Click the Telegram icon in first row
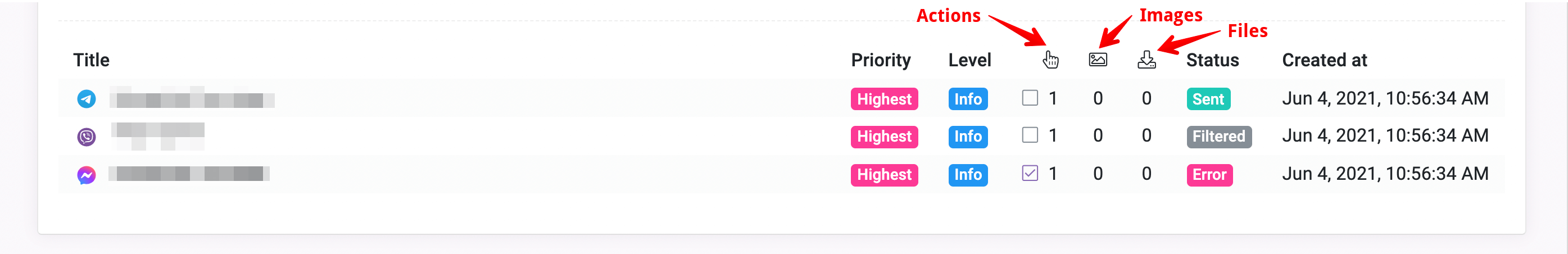 (x=87, y=99)
